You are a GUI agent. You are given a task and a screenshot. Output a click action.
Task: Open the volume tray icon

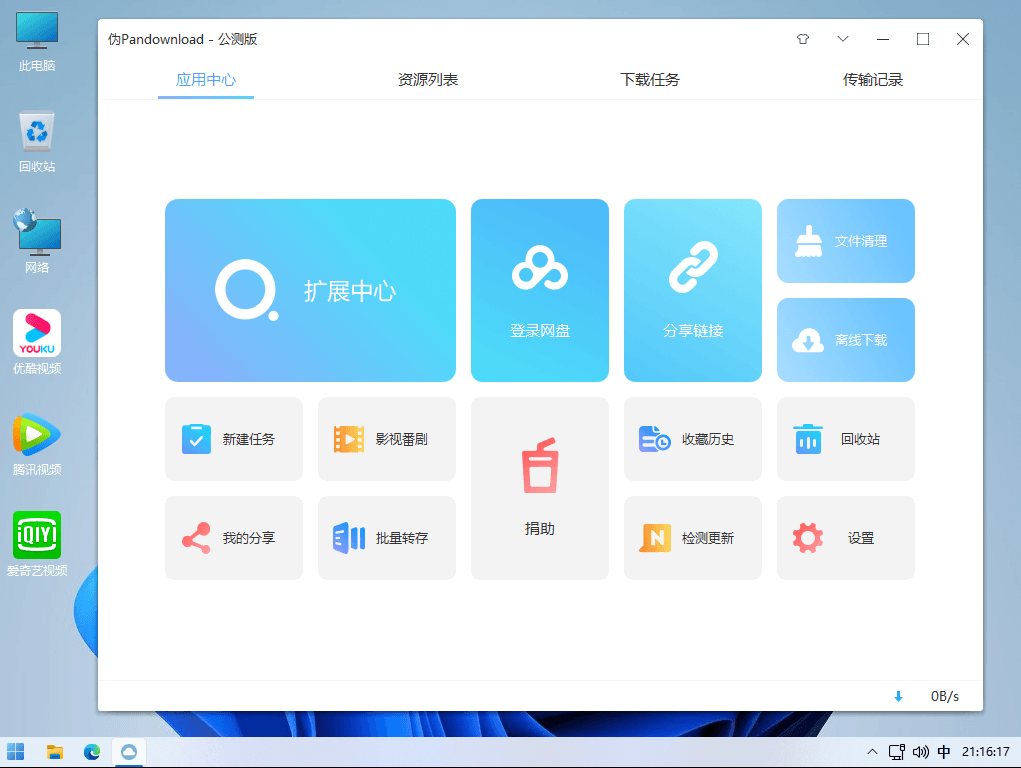(920, 752)
